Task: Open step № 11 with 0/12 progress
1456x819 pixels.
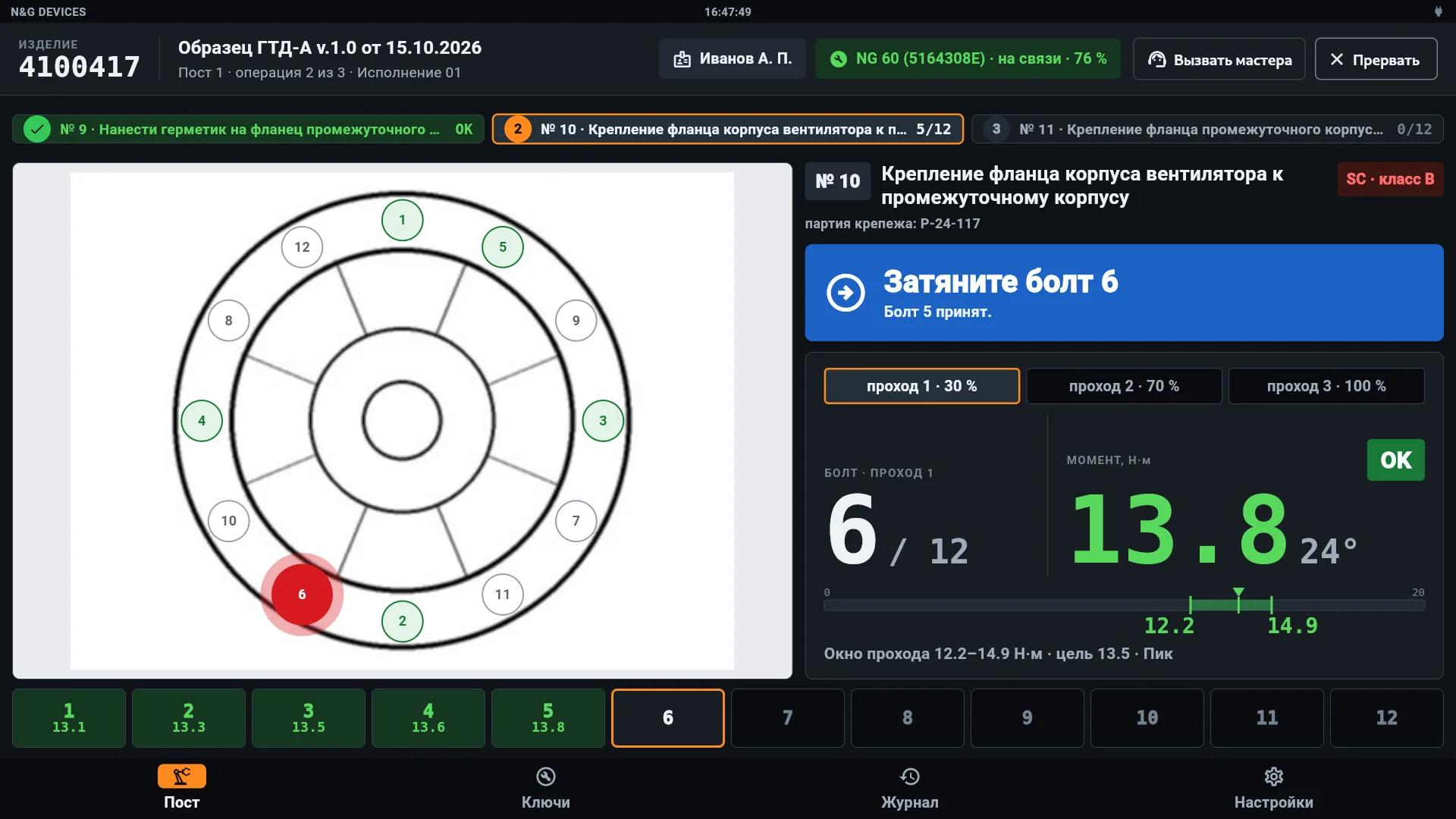Action: click(x=1207, y=129)
